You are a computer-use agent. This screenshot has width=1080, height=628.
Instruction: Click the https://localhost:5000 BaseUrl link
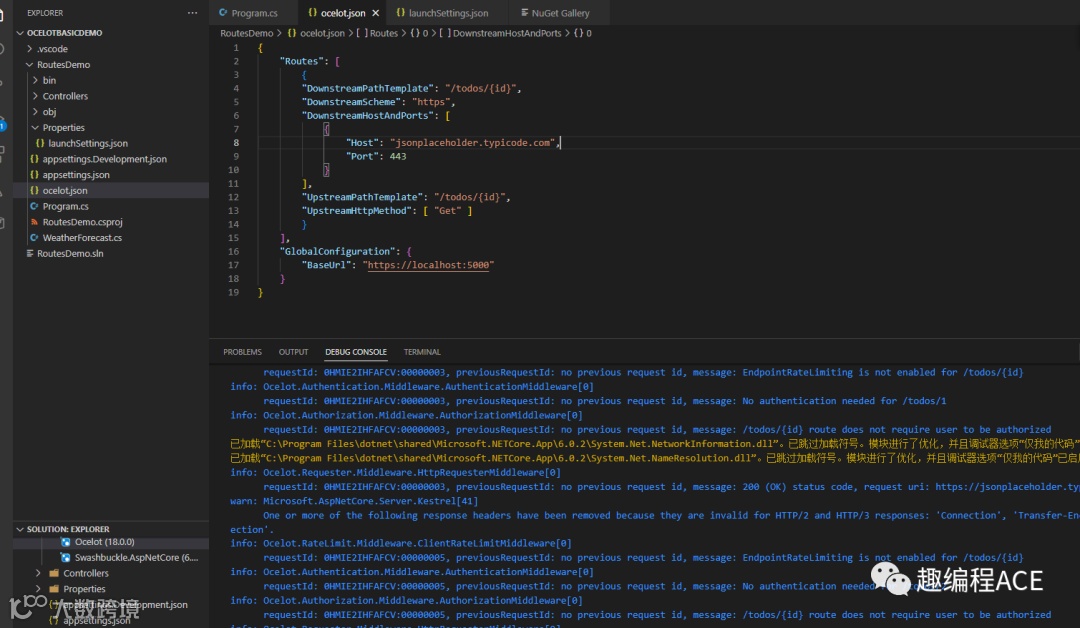(x=430, y=266)
